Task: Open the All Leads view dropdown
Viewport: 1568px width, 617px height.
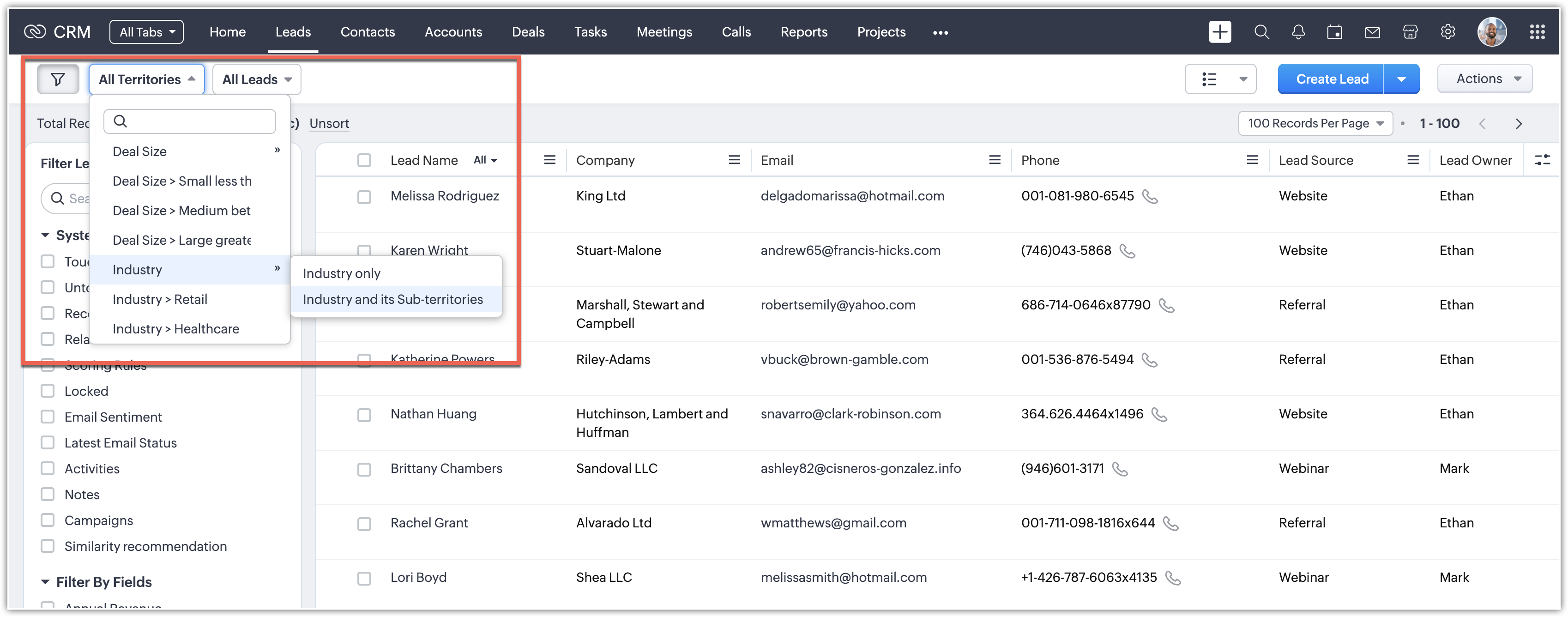Action: pos(256,79)
